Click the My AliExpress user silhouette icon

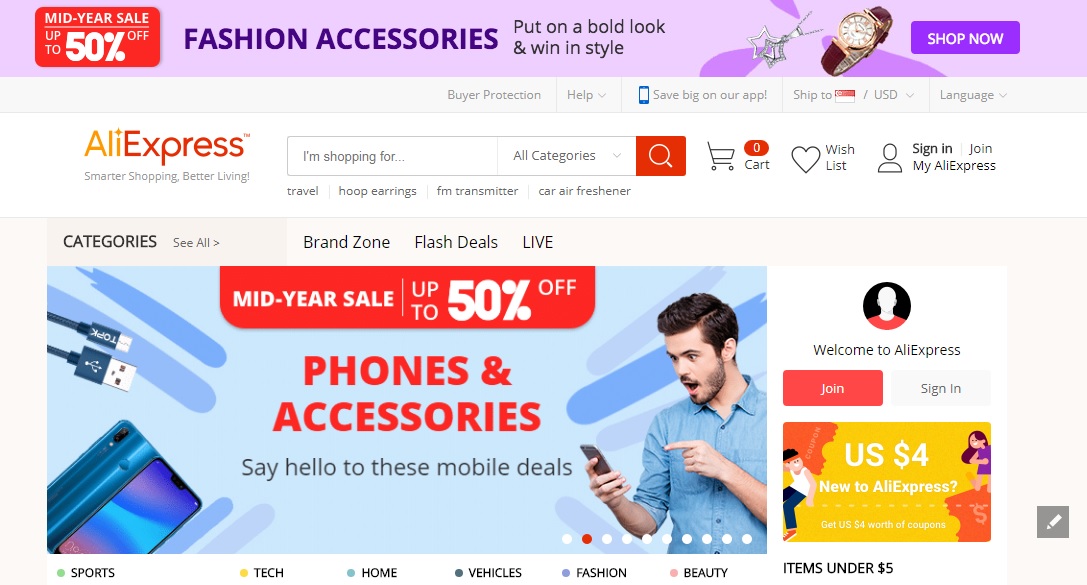(889, 158)
